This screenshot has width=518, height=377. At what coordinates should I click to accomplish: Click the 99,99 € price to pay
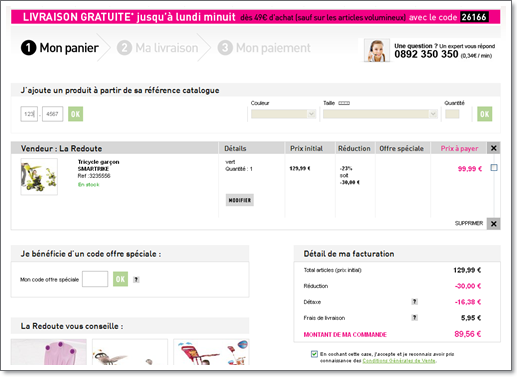470,169
